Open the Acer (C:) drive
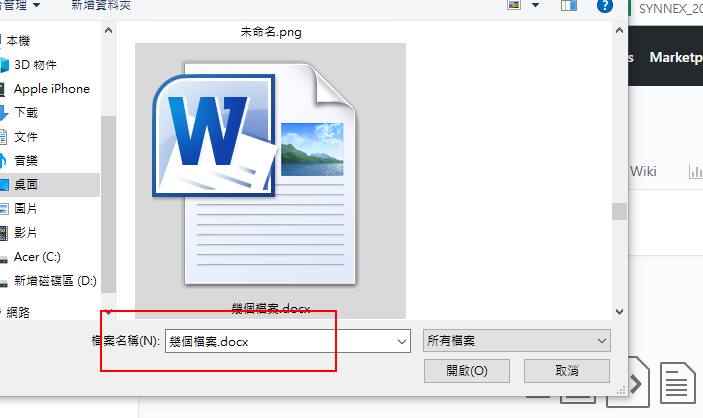The height and width of the screenshot is (418, 703). (37, 257)
